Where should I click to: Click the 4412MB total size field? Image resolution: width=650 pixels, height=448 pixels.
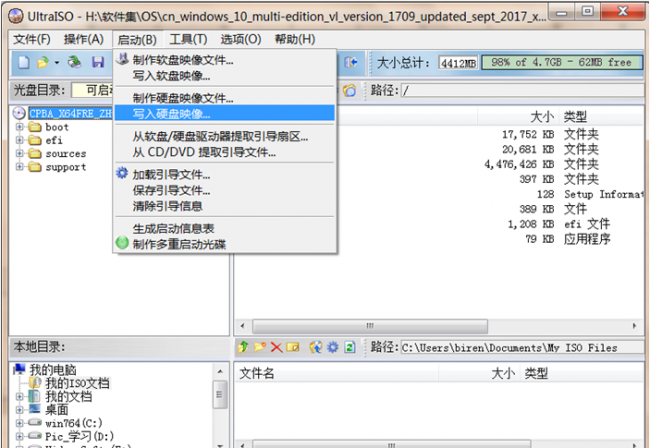pyautogui.click(x=458, y=63)
